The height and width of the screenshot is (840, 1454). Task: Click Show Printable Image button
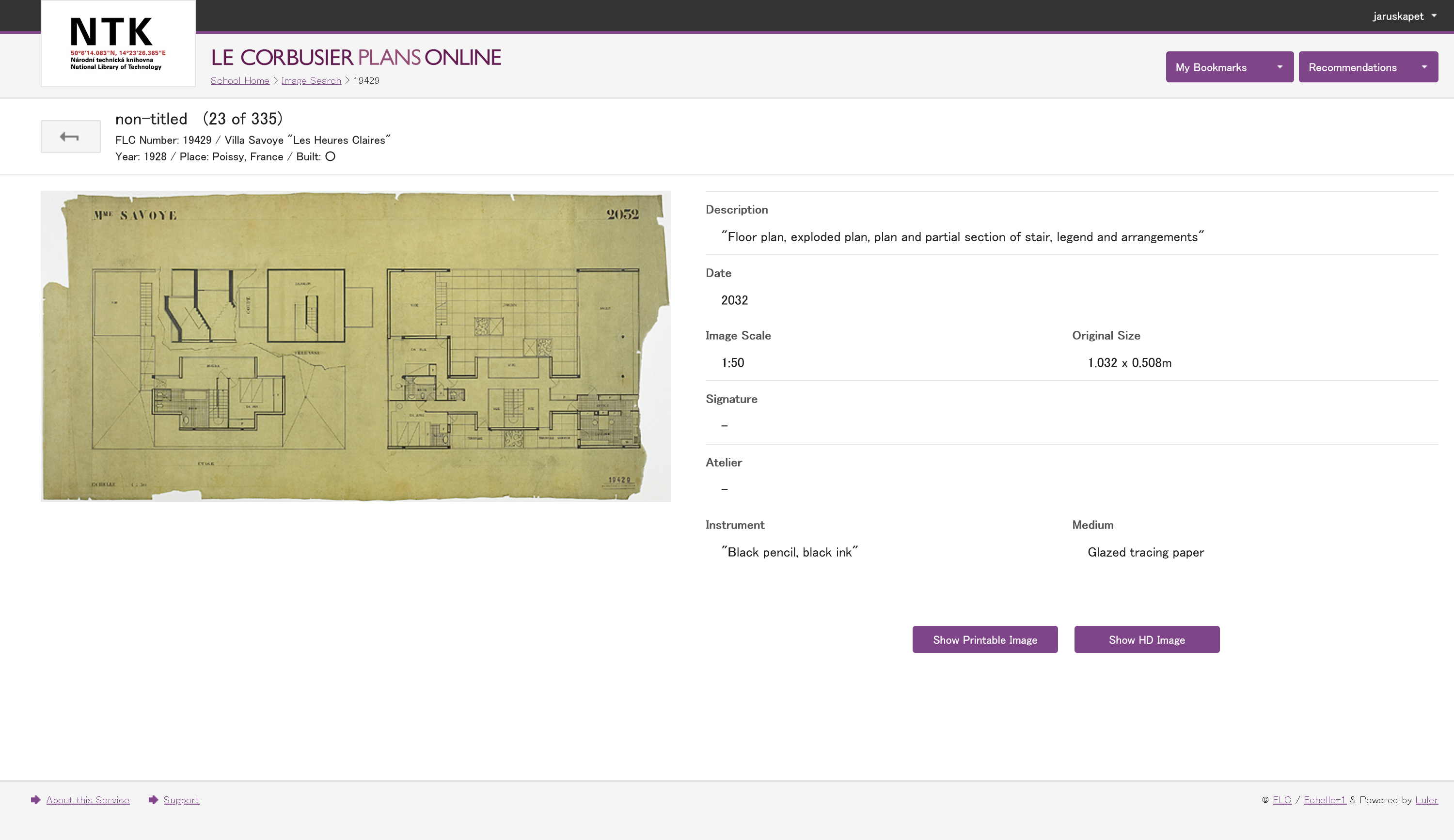[985, 640]
